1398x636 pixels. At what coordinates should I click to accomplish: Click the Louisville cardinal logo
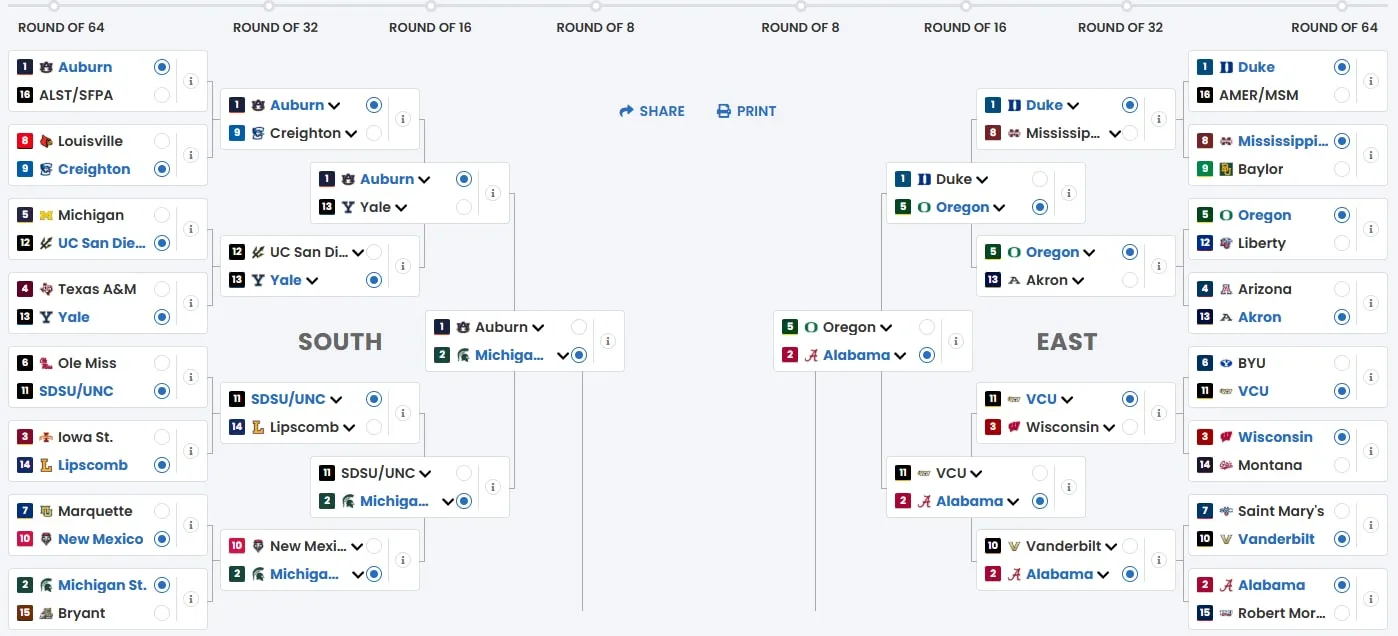tap(45, 141)
